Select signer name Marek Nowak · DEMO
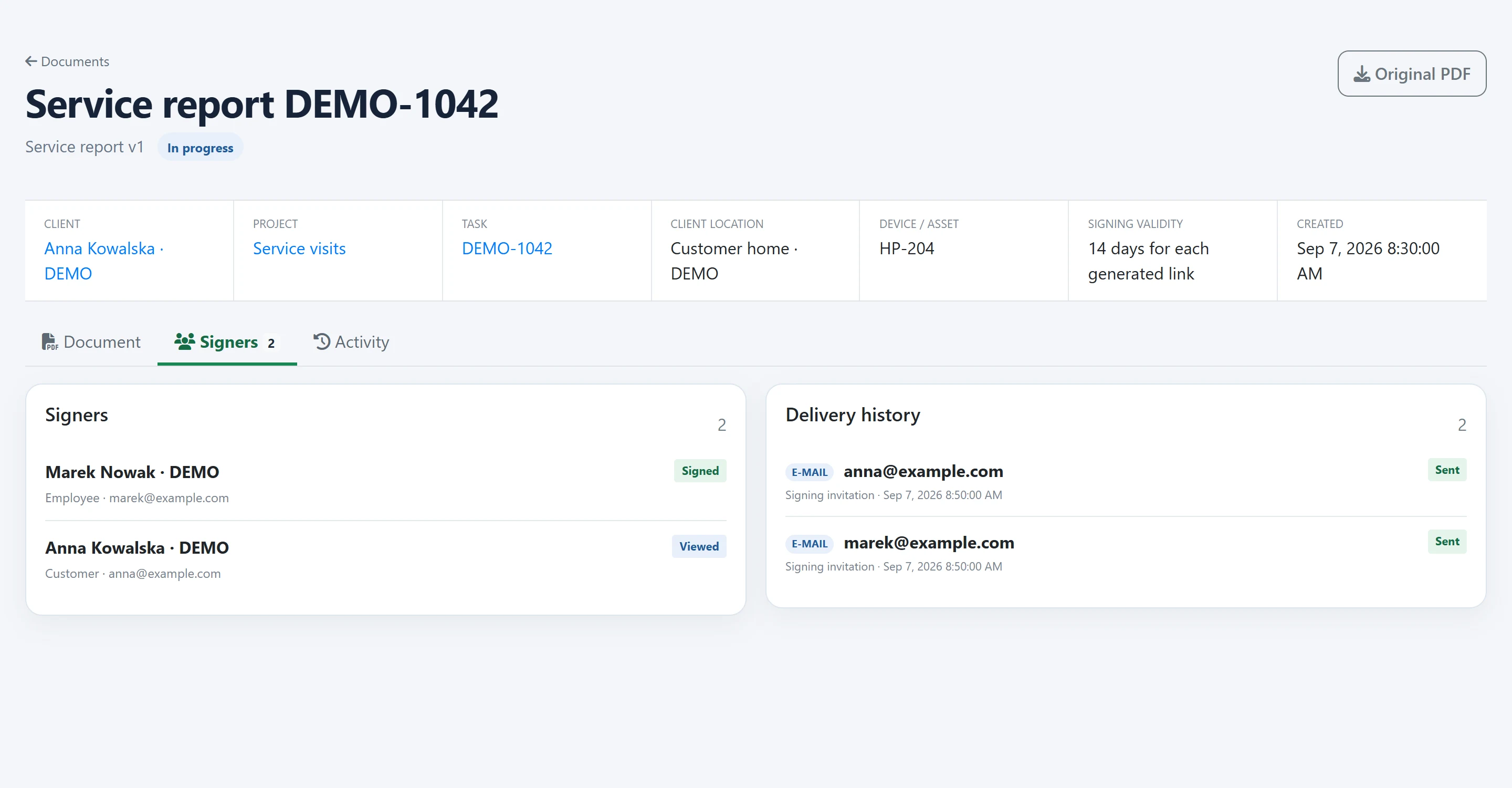1512x788 pixels. tap(132, 472)
